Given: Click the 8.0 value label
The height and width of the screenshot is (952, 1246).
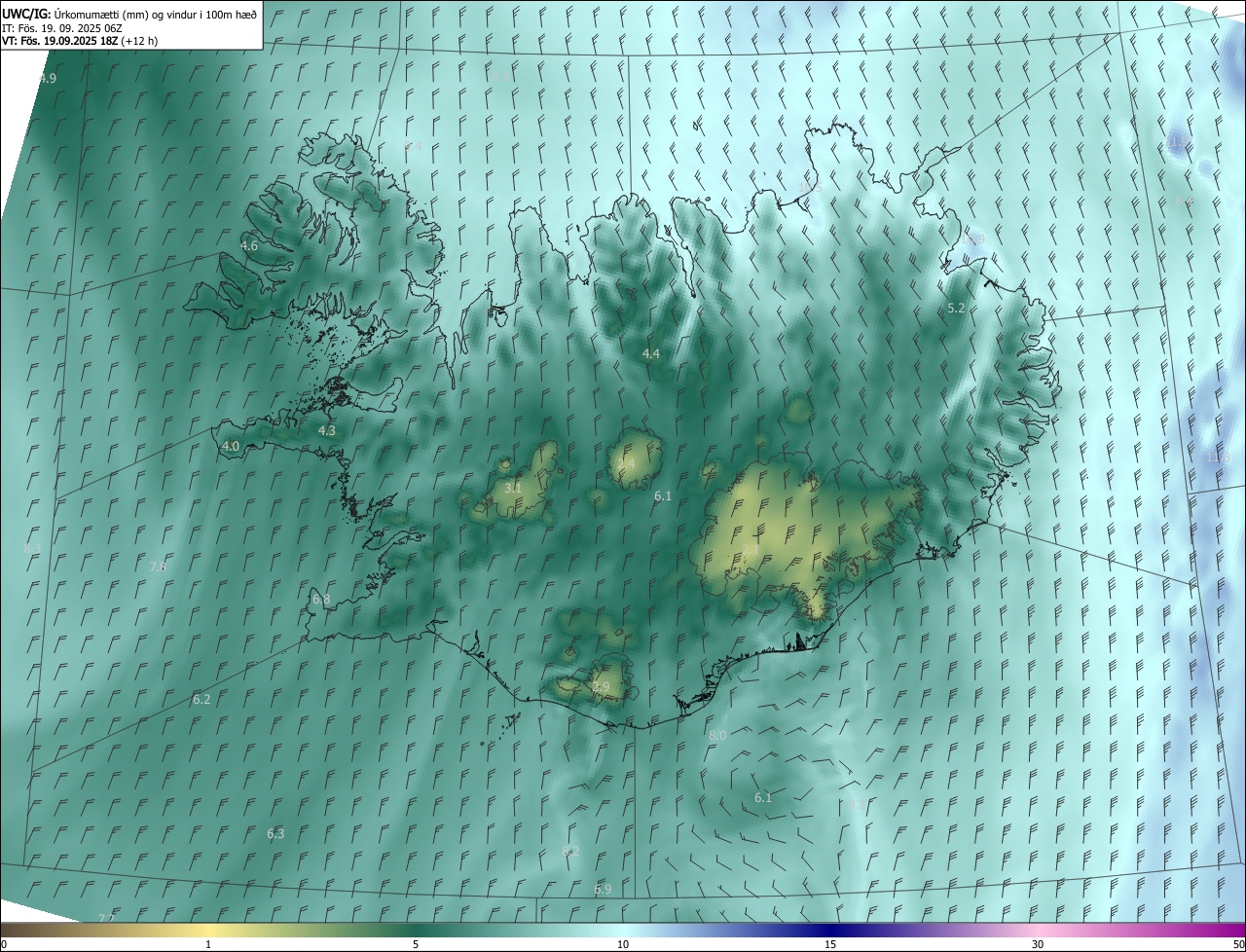Looking at the screenshot, I should pos(717,736).
